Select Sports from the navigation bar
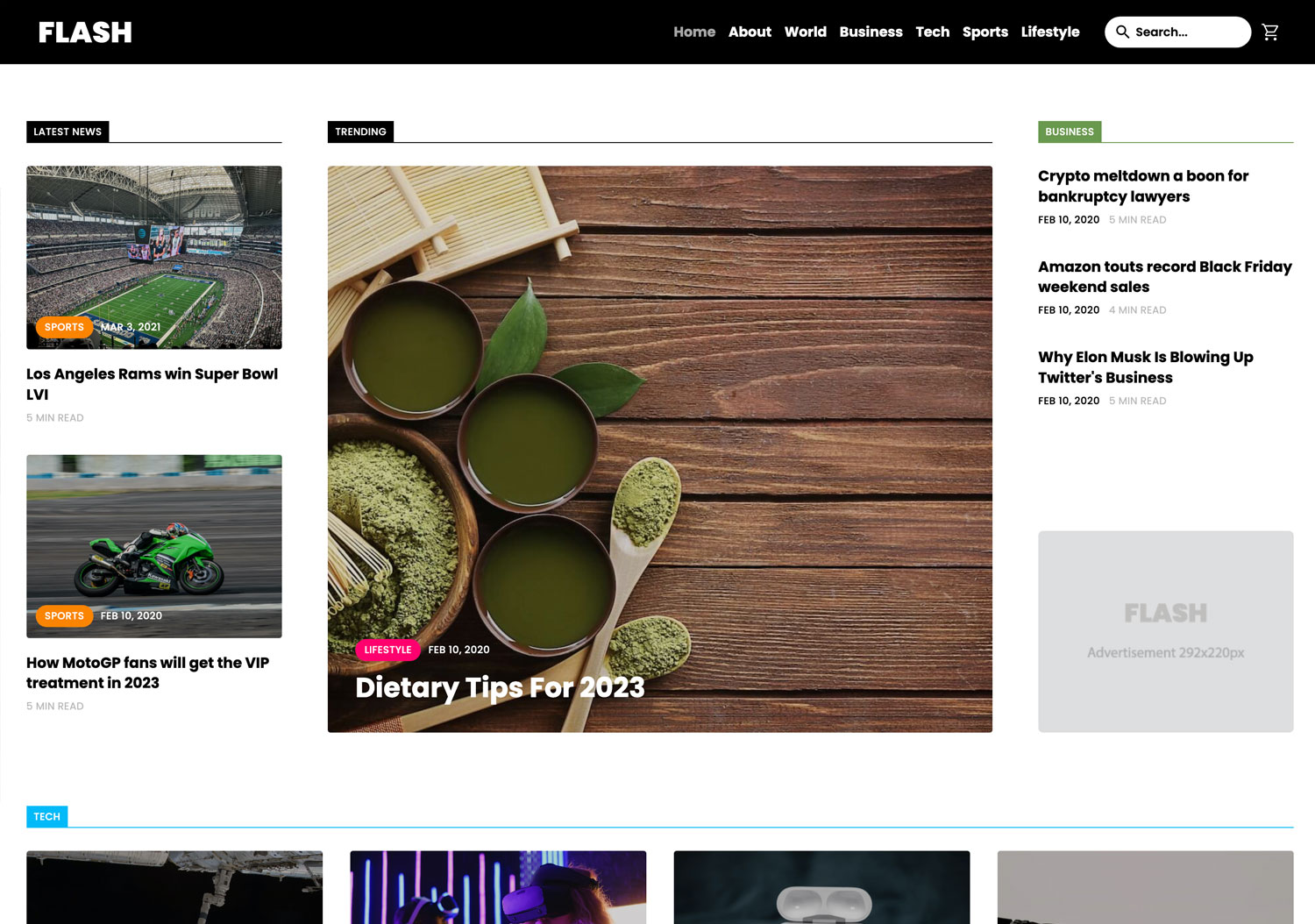This screenshot has height=924, width=1315. coord(984,32)
